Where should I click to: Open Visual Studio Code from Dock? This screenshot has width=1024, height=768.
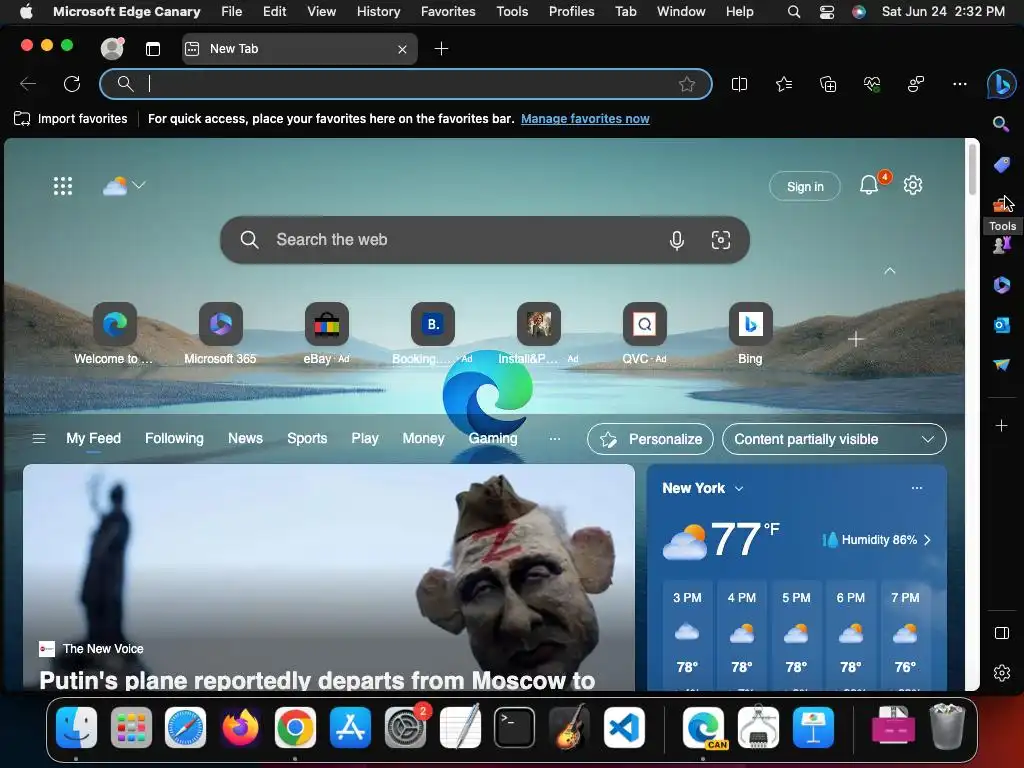pyautogui.click(x=624, y=728)
